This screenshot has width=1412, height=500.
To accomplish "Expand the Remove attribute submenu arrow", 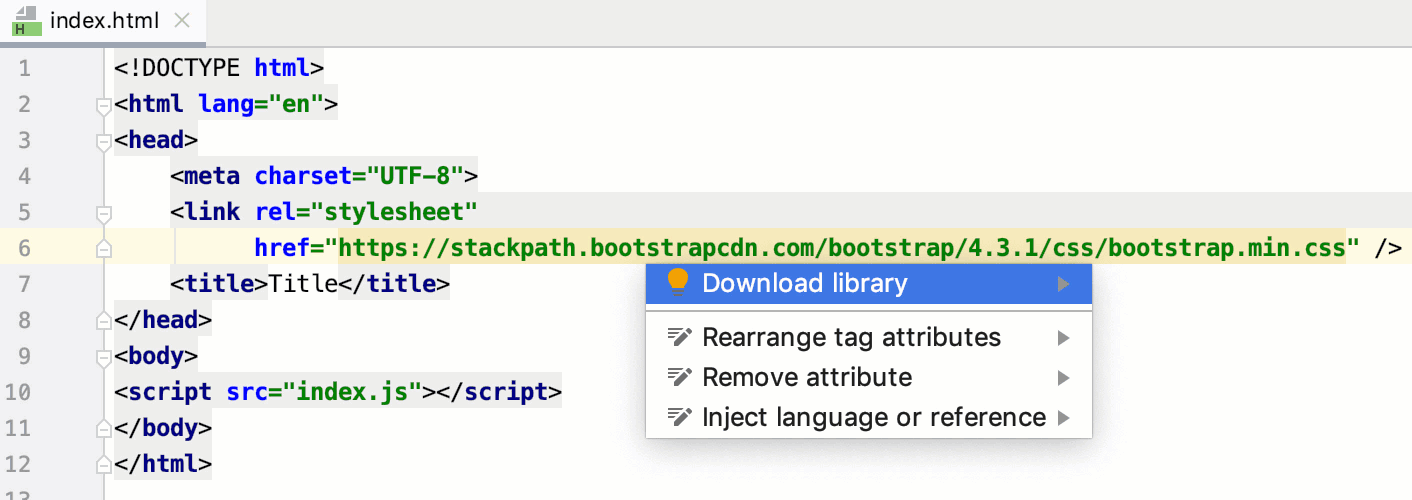I will pos(1063,377).
